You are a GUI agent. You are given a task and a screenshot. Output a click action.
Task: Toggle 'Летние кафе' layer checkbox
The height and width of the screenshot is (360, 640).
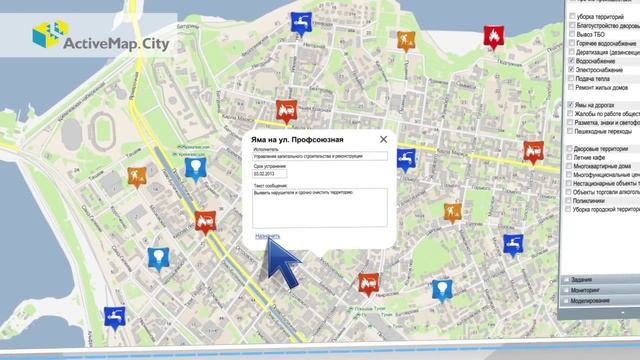[569, 157]
